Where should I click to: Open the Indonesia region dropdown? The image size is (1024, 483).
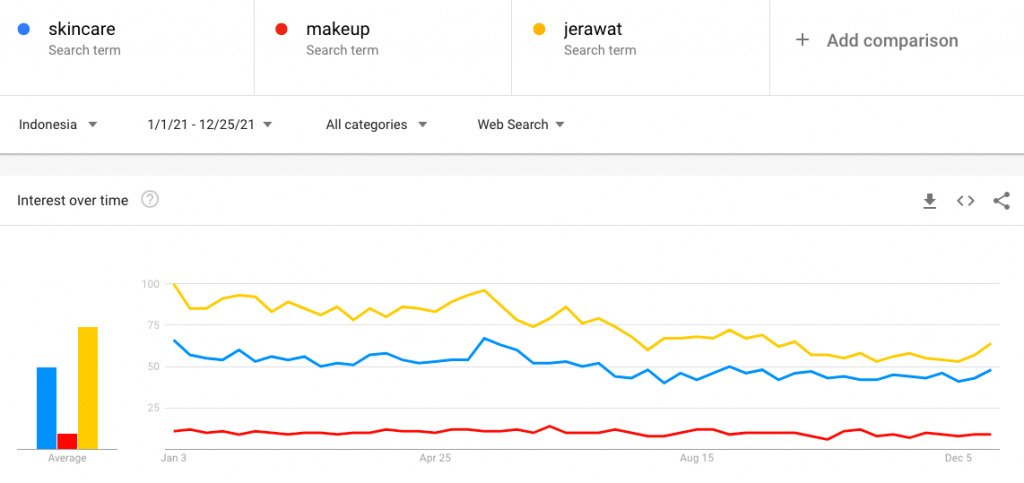58,125
